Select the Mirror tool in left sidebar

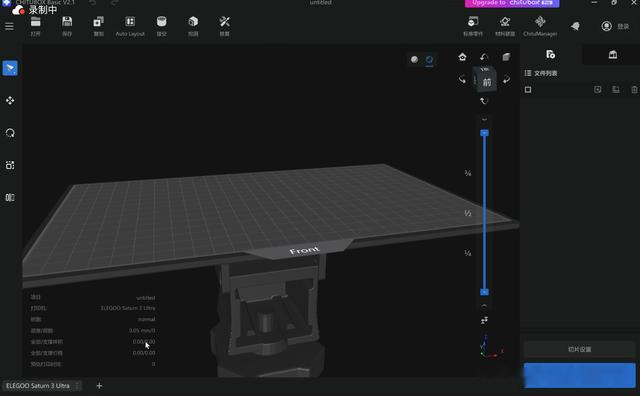pos(10,198)
